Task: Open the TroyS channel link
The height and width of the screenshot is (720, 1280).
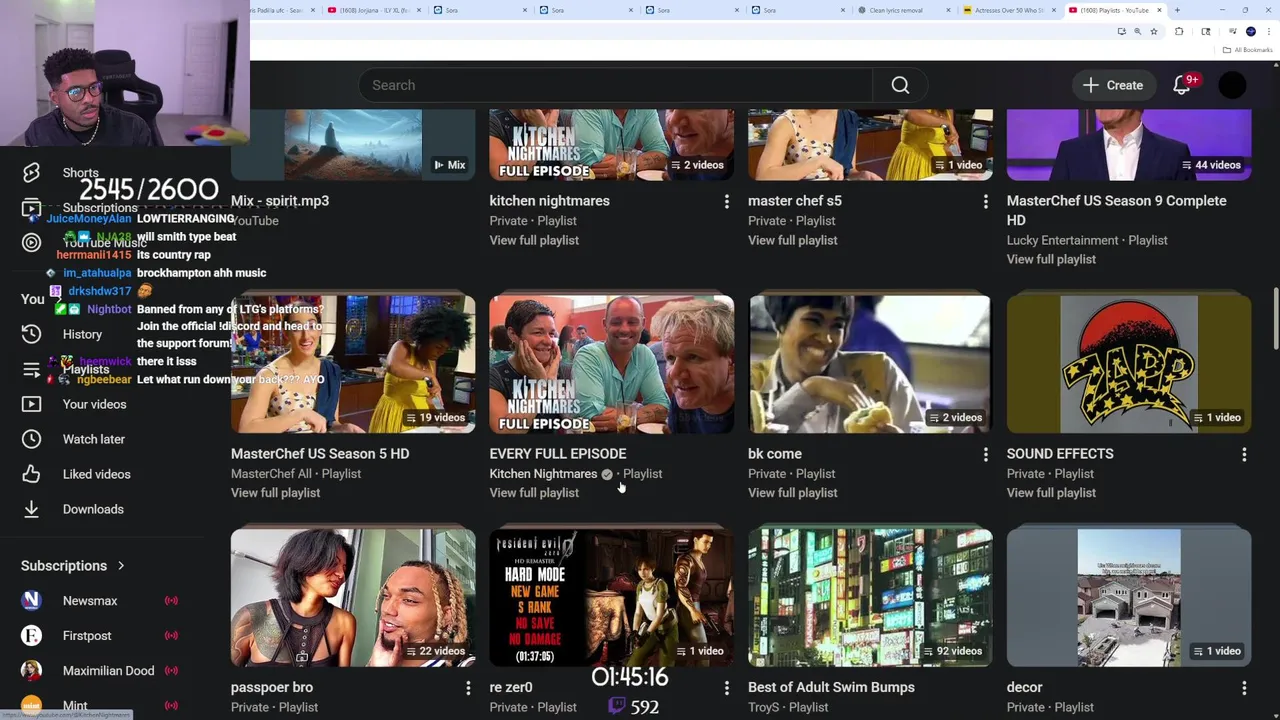Action: (767, 707)
